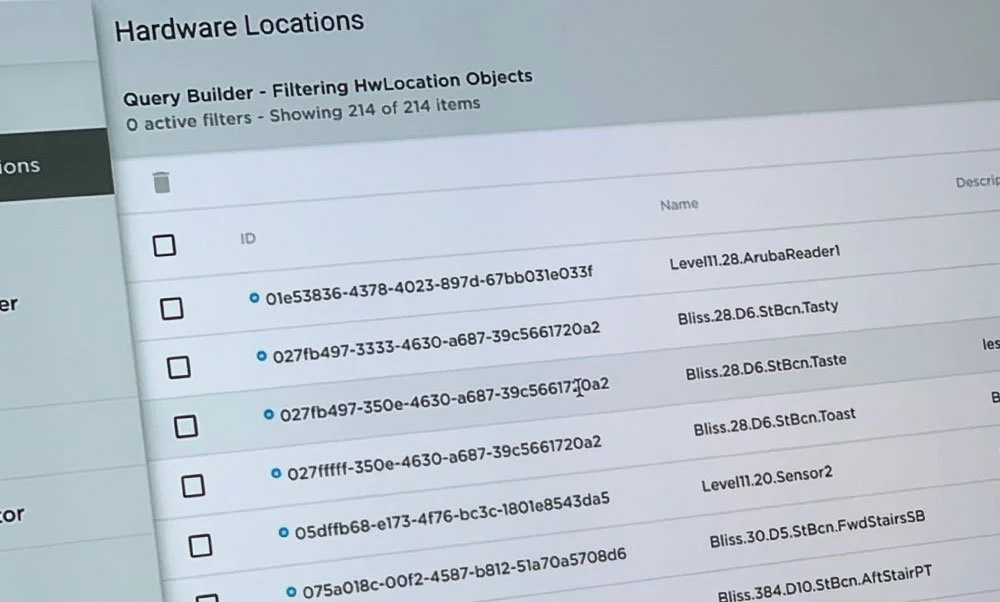1000x602 pixels.
Task: Select the name Bliss.30.D5.StBcn.FwdStairsSB
Action: [817, 529]
